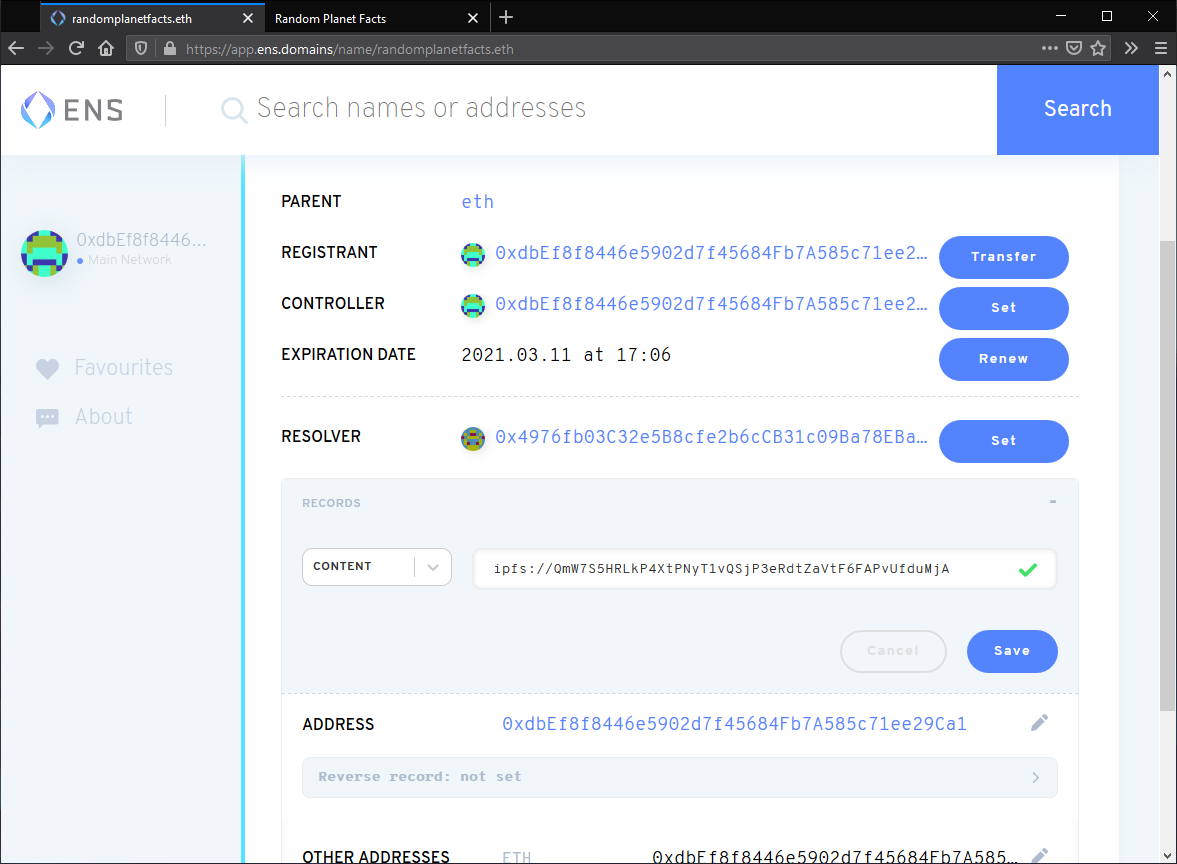The height and width of the screenshot is (864, 1177).
Task: Click the pencil icon next to ADDRESS
Action: (1039, 722)
